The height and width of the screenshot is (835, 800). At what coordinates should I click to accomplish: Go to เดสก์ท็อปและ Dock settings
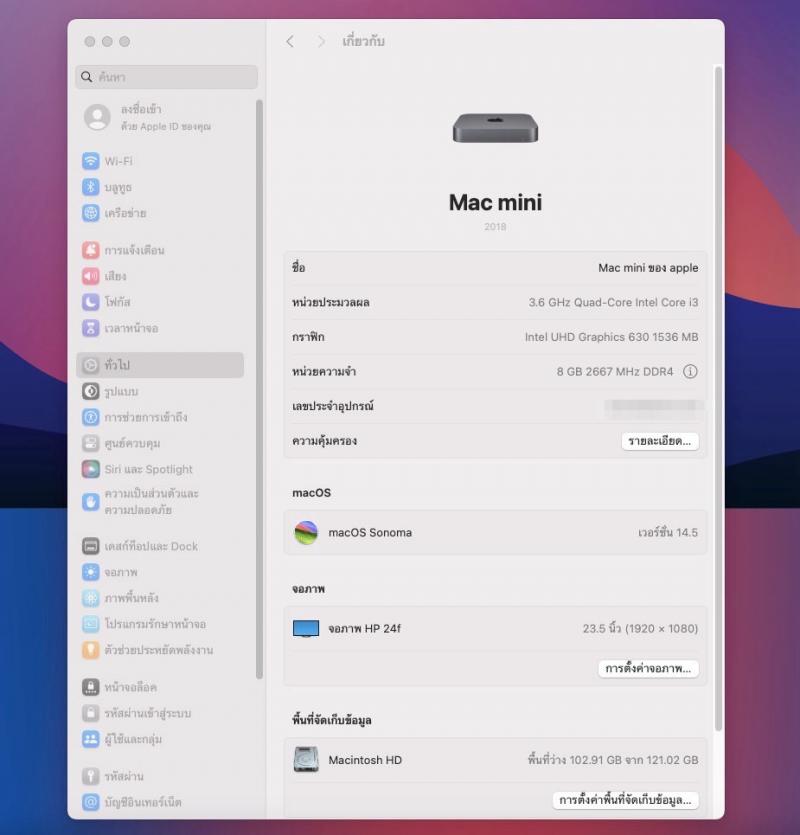pyautogui.click(x=140, y=546)
